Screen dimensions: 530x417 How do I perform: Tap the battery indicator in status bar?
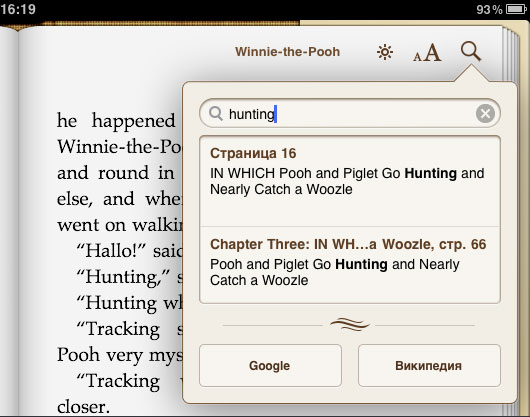click(516, 9)
